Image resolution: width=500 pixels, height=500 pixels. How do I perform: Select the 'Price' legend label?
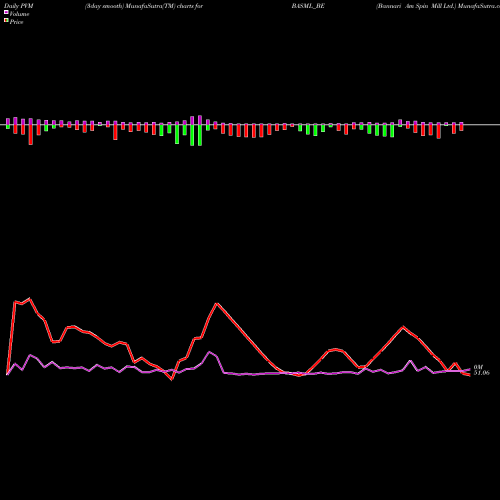coord(16,22)
